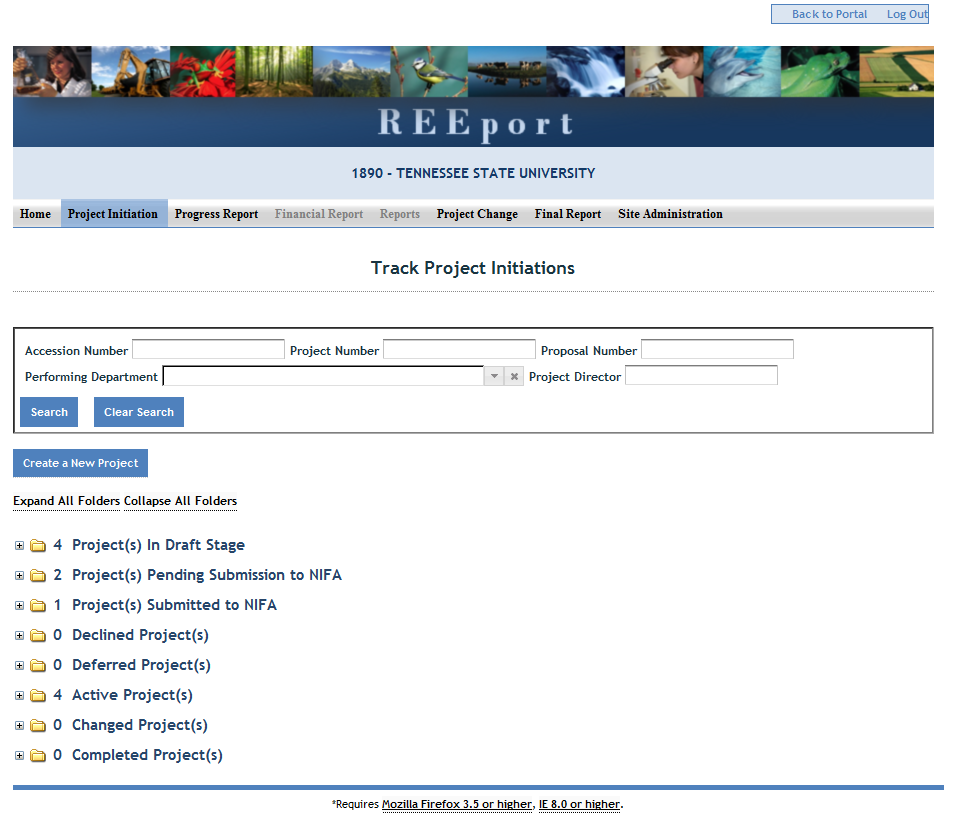This screenshot has height=816, width=953.
Task: Click the Log Out link
Action: [x=907, y=14]
